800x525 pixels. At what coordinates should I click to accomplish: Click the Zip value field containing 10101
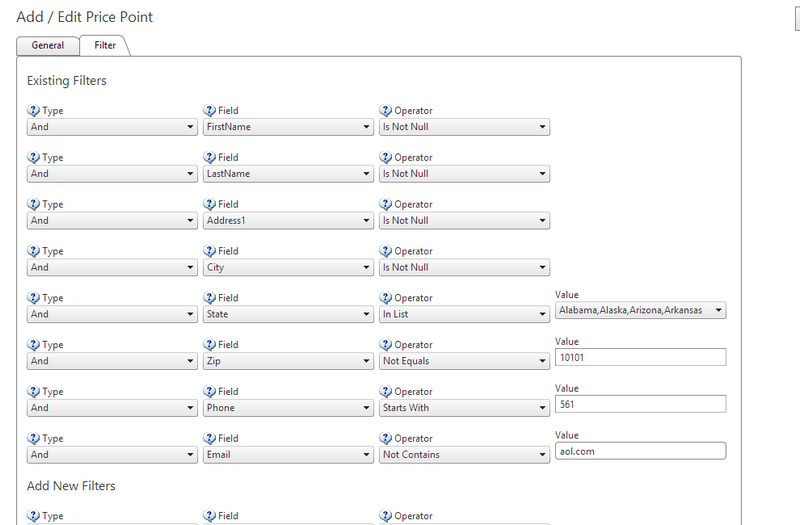[x=640, y=357]
